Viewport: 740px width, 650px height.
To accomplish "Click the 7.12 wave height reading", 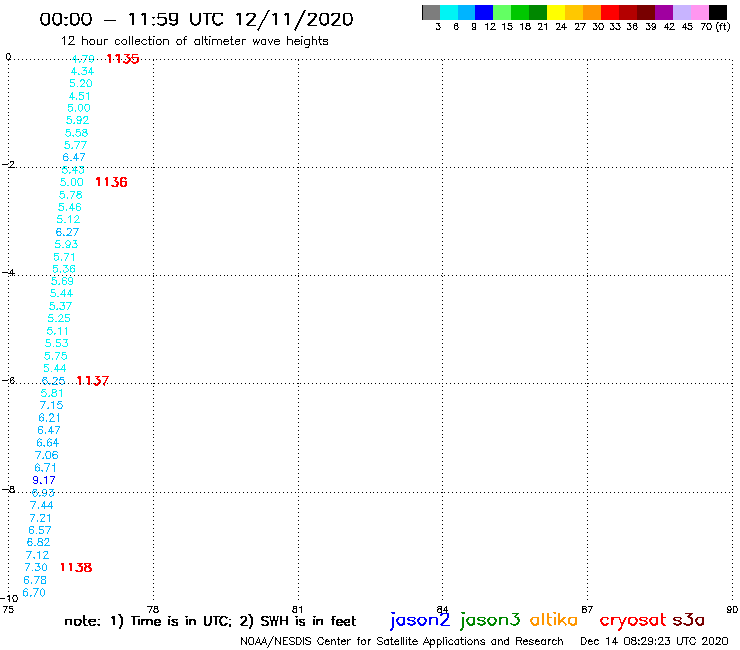I will [x=37, y=555].
